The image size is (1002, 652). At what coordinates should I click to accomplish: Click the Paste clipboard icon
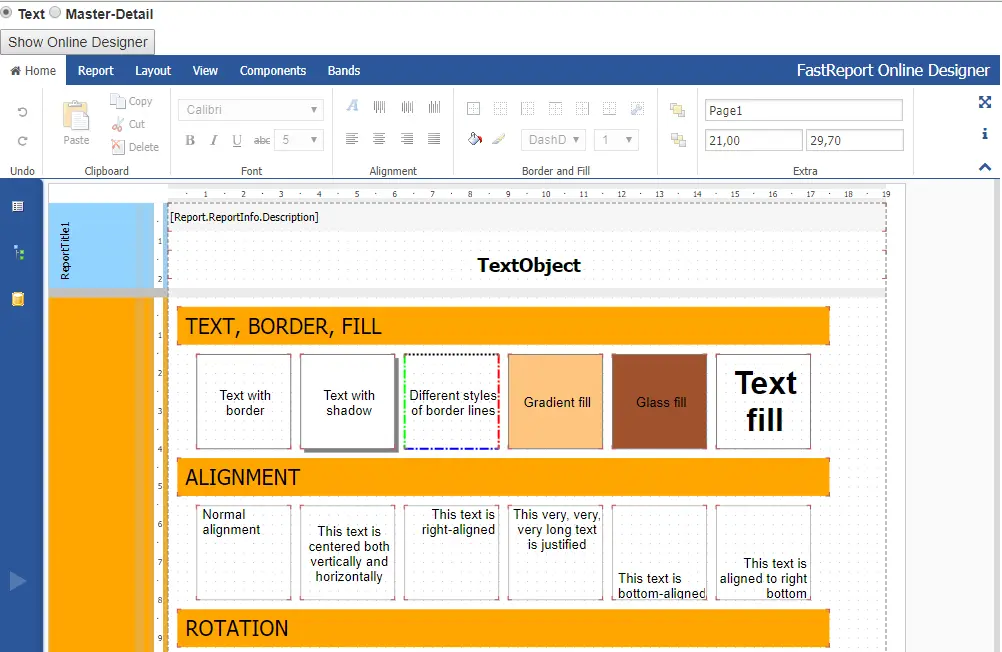coord(76,116)
